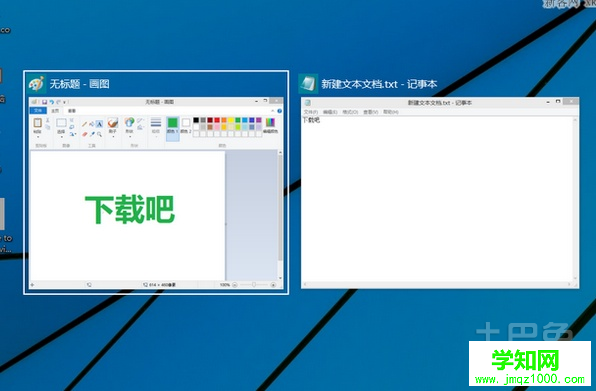The height and width of the screenshot is (391, 596).
Task: Click the Paint palette icon beside 无标题 - 画图
Action: click(36, 84)
